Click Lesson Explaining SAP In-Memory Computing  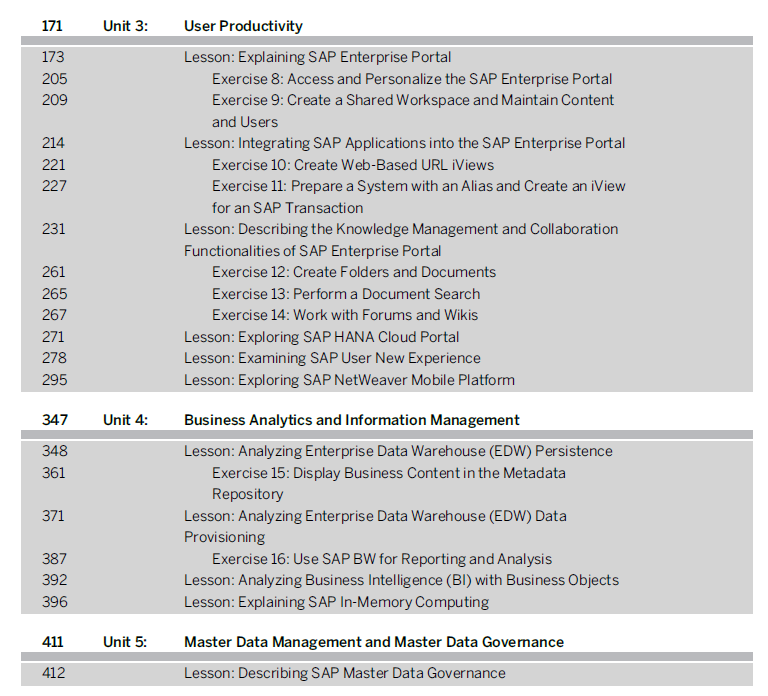336,602
